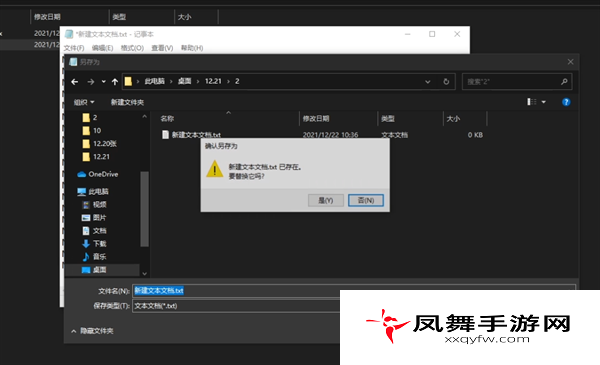
Task: Go back using the Save As back arrow
Action: (x=75, y=81)
